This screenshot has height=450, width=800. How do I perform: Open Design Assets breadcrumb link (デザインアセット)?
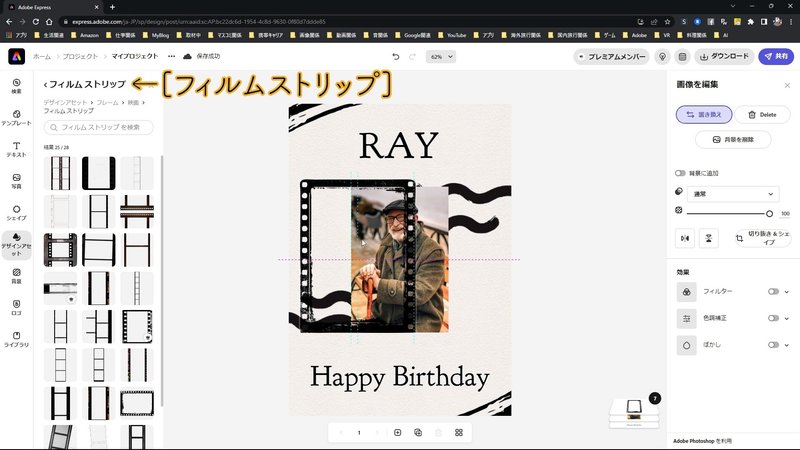(x=65, y=103)
